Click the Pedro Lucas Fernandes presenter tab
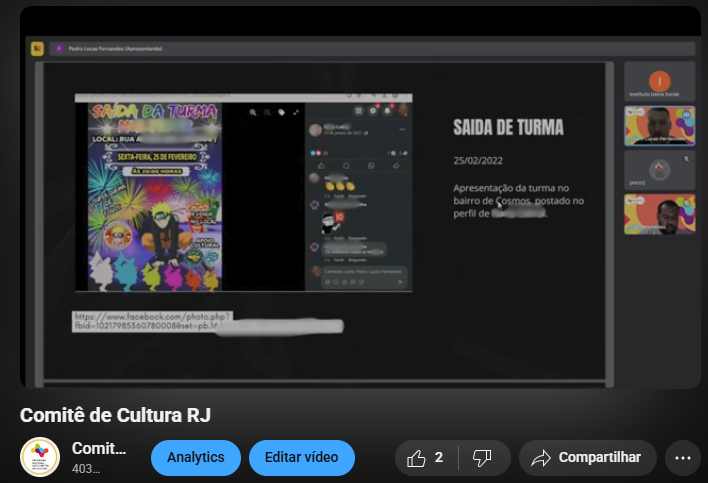 (108, 48)
